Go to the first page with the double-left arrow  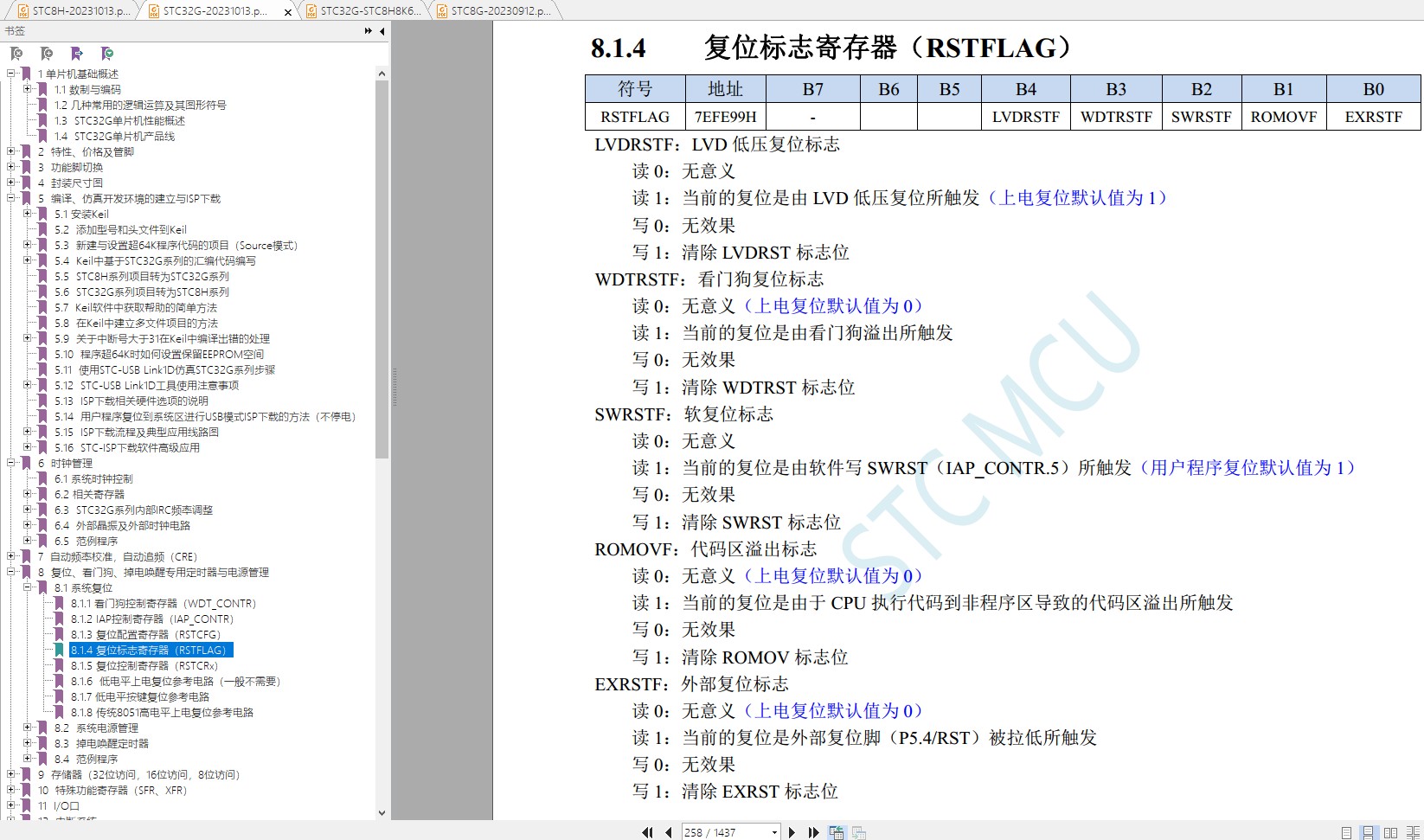(x=647, y=832)
